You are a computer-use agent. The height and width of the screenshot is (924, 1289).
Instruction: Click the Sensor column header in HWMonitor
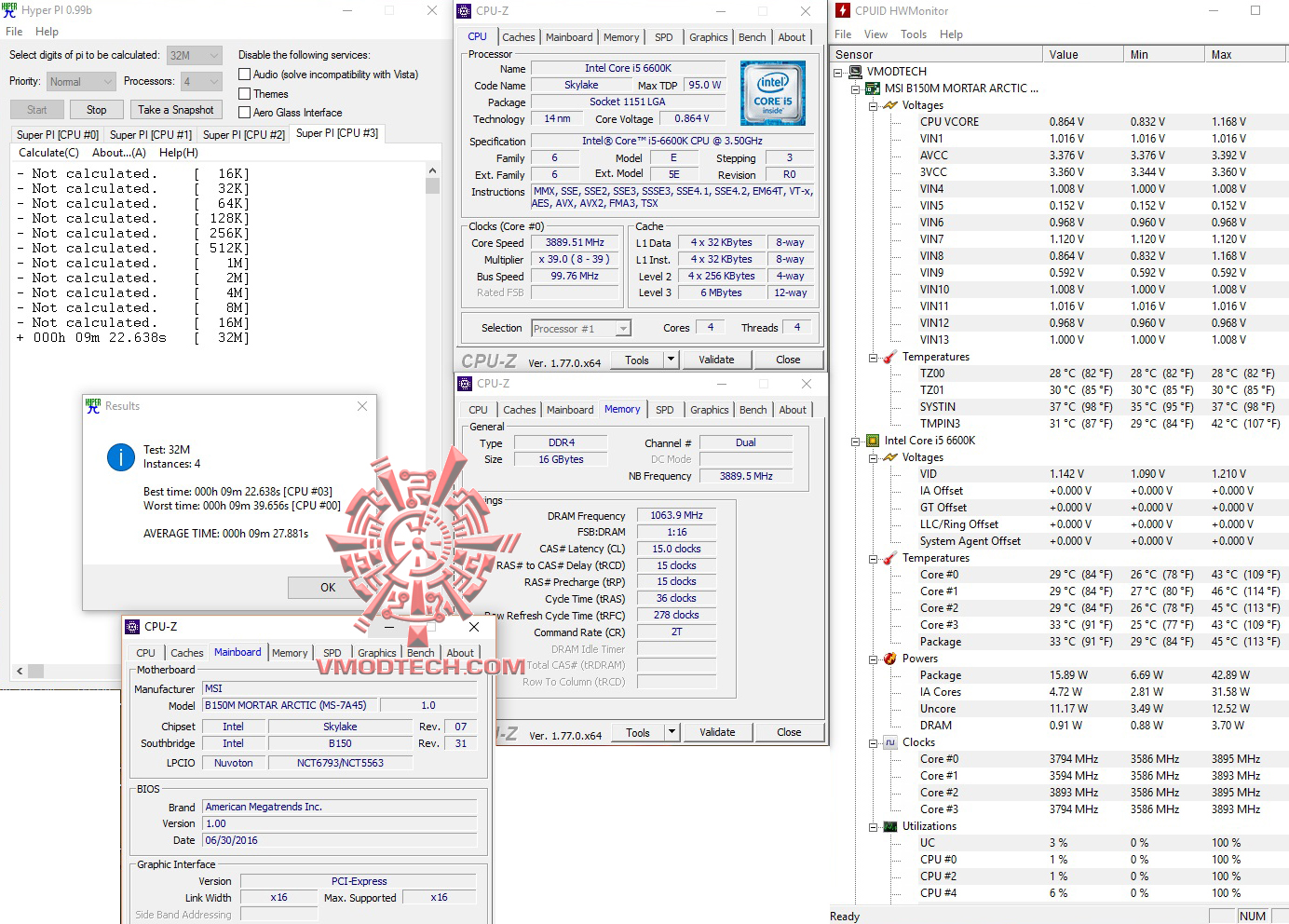coord(936,54)
